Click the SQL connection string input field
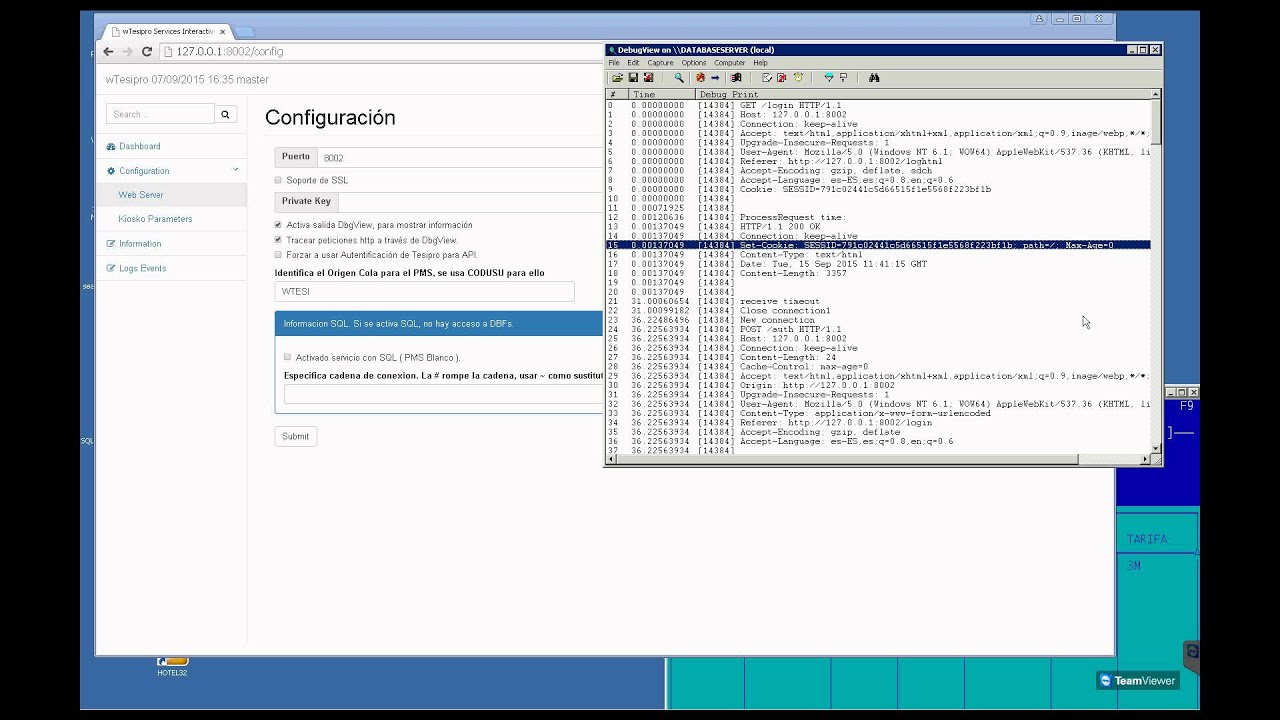Viewport: 1280px width, 720px height. [444, 394]
